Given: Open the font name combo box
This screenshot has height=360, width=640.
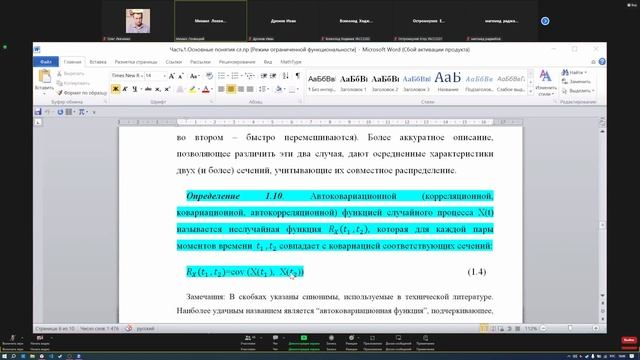Looking at the screenshot, I should click(127, 76).
